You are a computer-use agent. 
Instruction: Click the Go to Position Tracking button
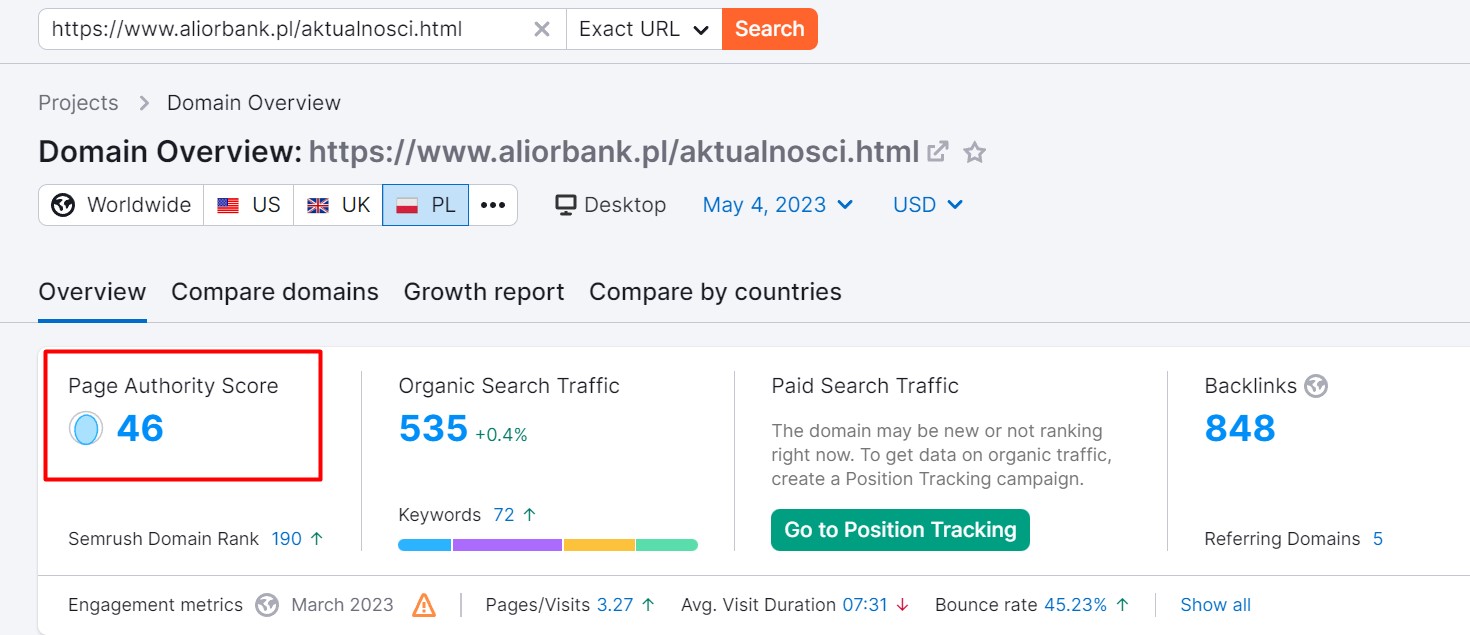coord(900,530)
